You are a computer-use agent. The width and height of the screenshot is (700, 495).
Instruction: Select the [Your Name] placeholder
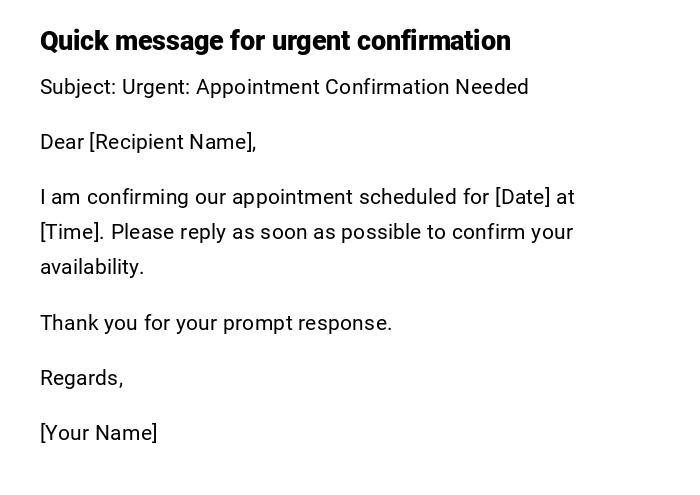pyautogui.click(x=99, y=433)
